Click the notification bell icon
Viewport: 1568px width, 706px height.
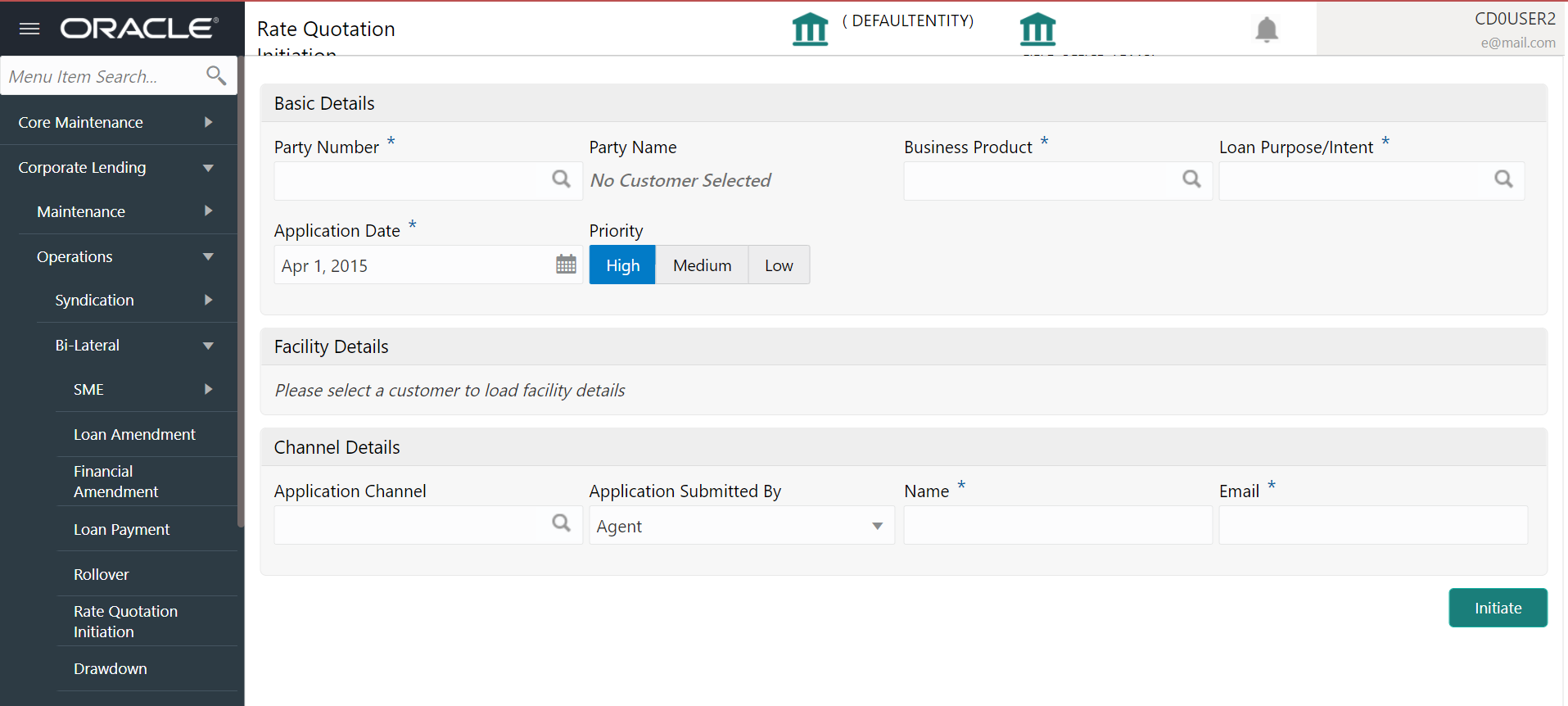(1267, 29)
